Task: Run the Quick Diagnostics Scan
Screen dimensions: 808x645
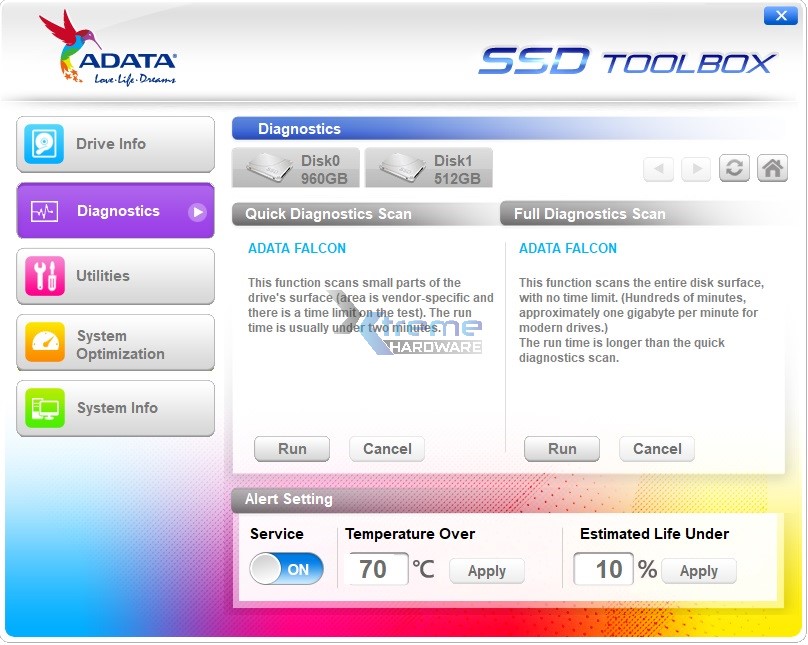Action: (292, 449)
